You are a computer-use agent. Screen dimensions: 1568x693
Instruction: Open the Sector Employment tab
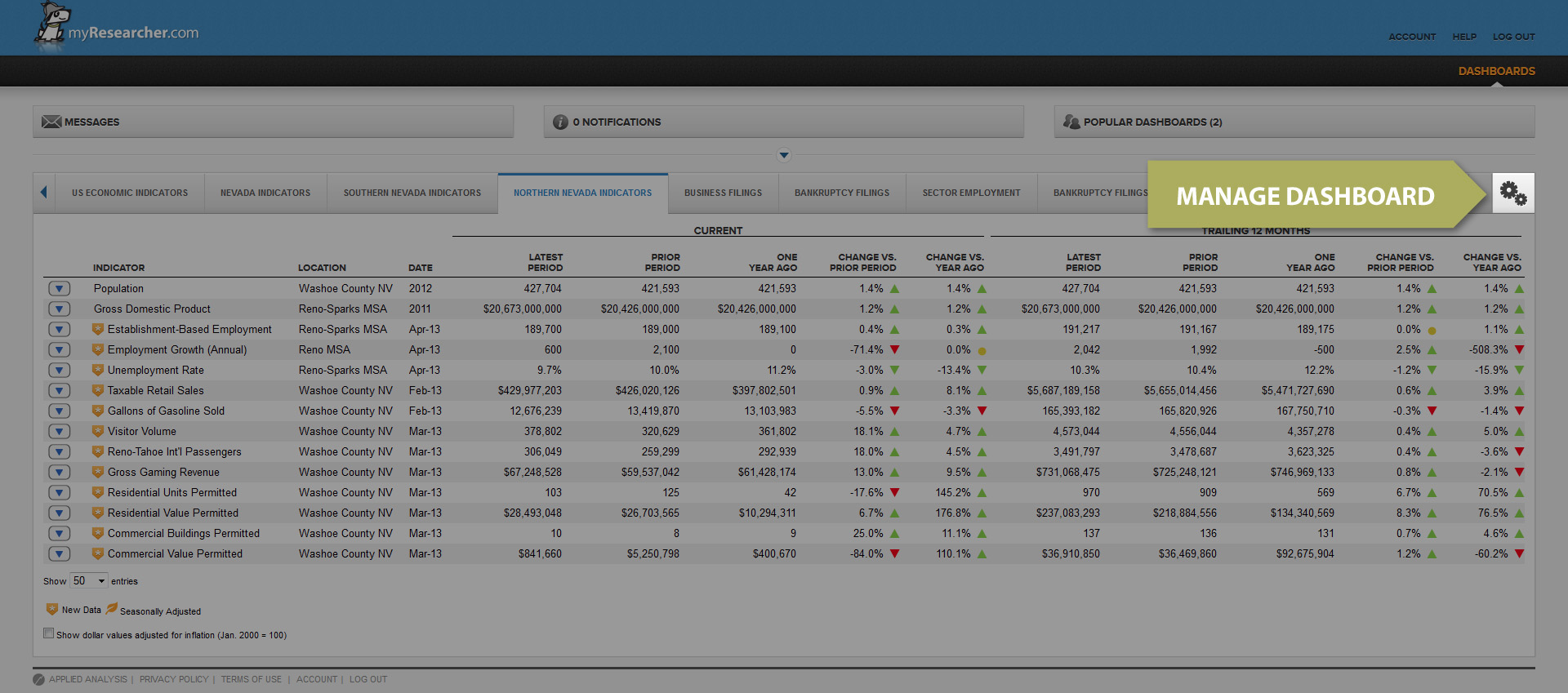971,193
